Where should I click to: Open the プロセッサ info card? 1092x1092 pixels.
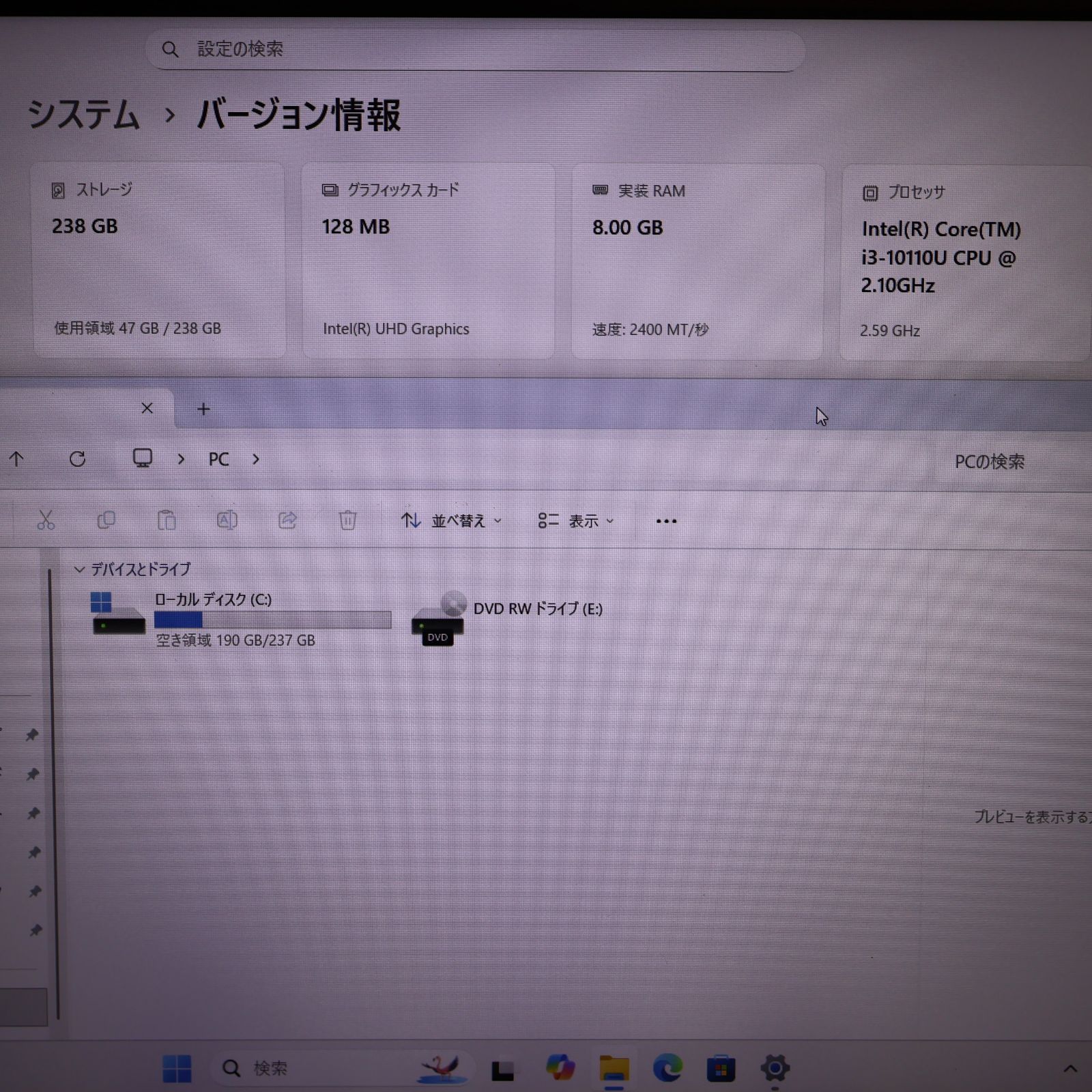pos(966,262)
